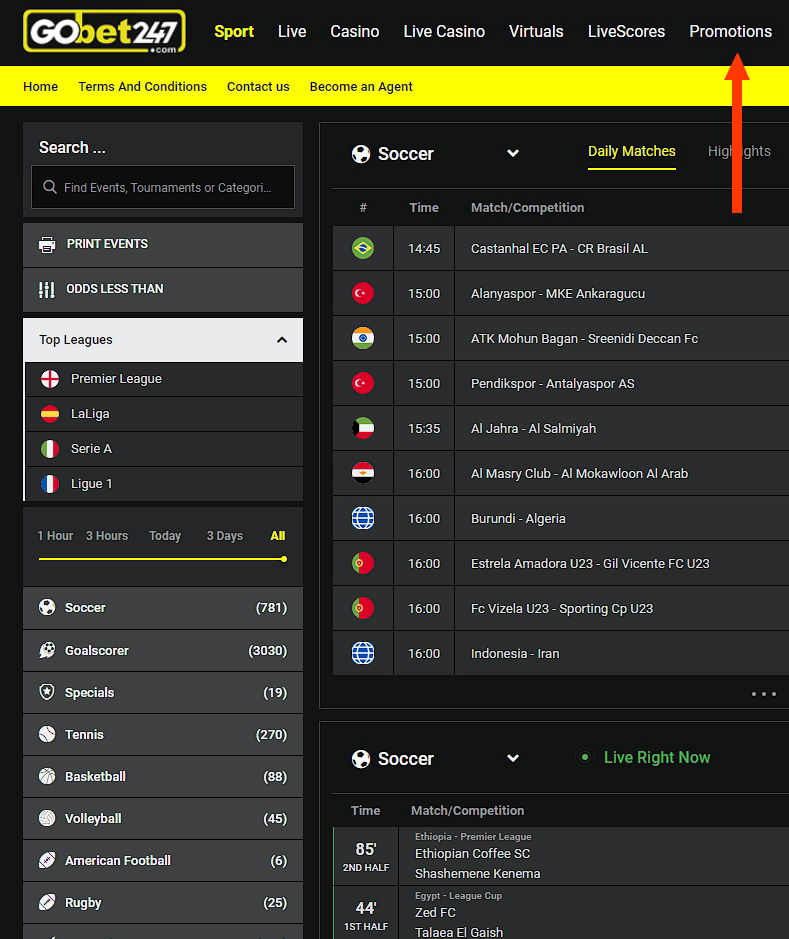Click the Specials shield icon
Screen dimensions: 789x939
pos(47,693)
